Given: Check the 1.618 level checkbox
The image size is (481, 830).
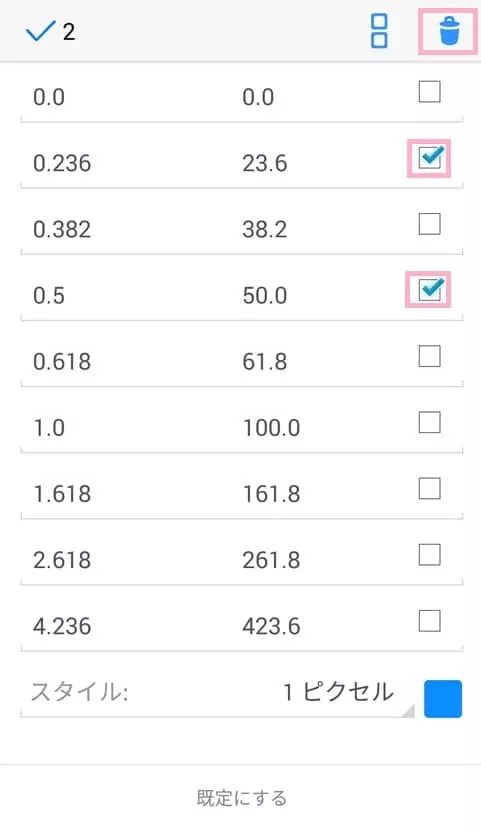Looking at the screenshot, I should [430, 489].
